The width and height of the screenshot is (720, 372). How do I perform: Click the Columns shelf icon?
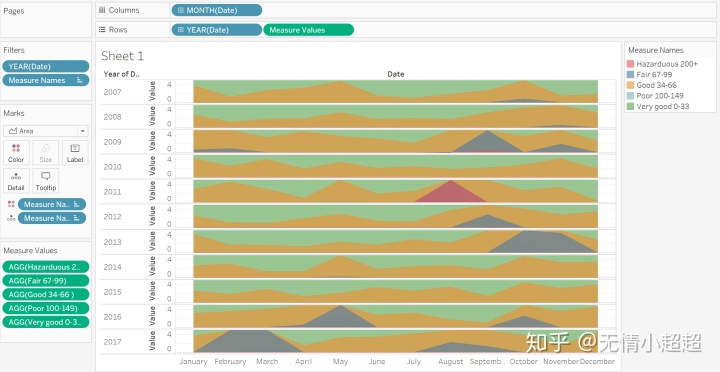tap(102, 10)
